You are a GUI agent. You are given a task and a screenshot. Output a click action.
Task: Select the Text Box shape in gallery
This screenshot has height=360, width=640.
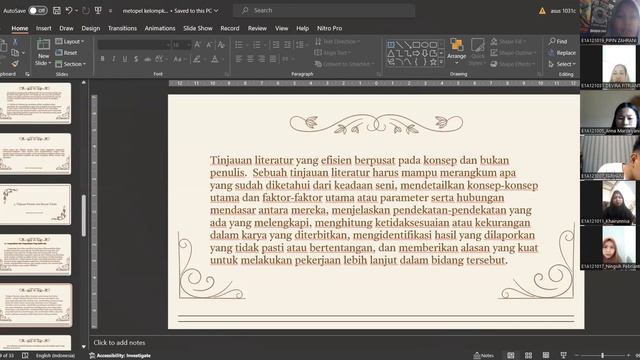[391, 44]
